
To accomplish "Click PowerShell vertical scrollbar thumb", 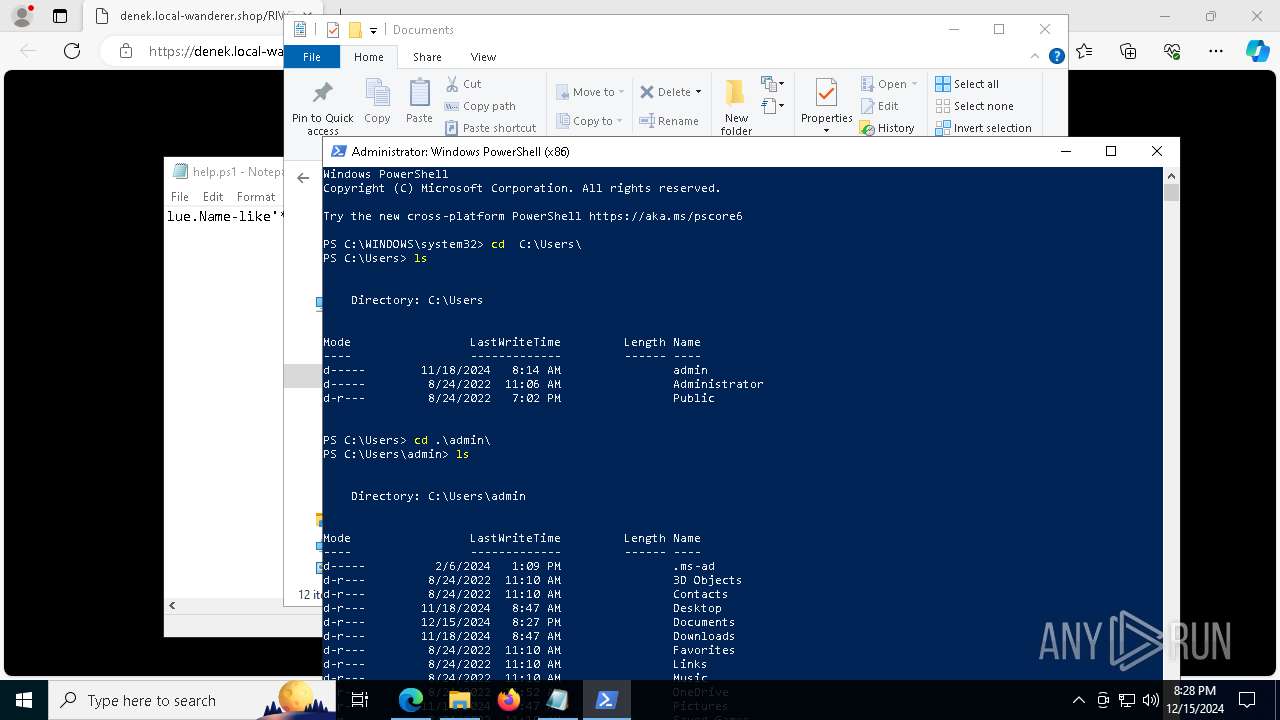I will pos(1171,192).
